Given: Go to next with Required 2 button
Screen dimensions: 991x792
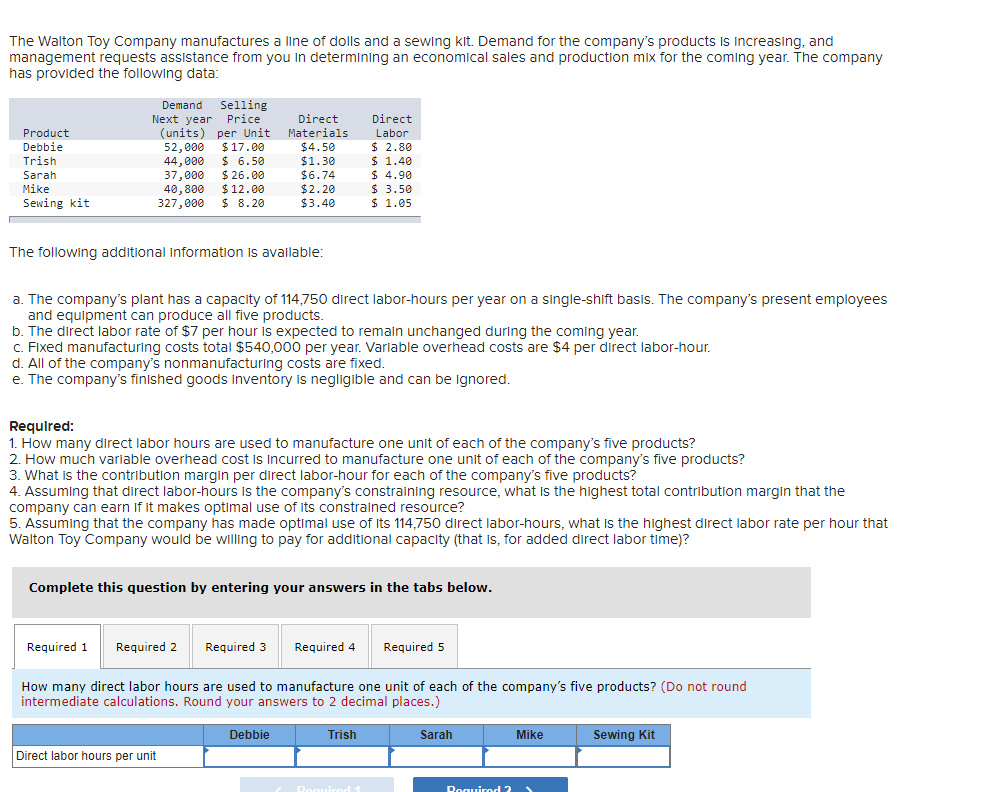Looking at the screenshot, I should tap(490, 785).
